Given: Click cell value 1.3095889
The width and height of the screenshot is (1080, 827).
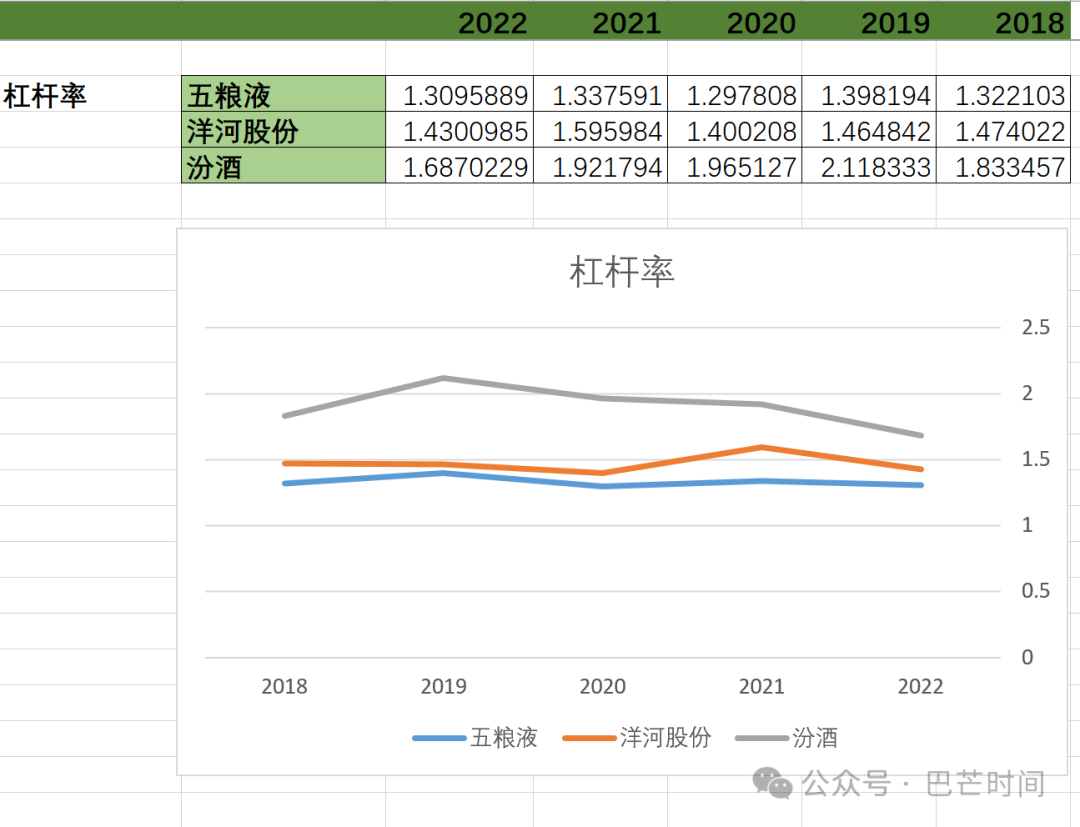Looking at the screenshot, I should pyautogui.click(x=459, y=95).
